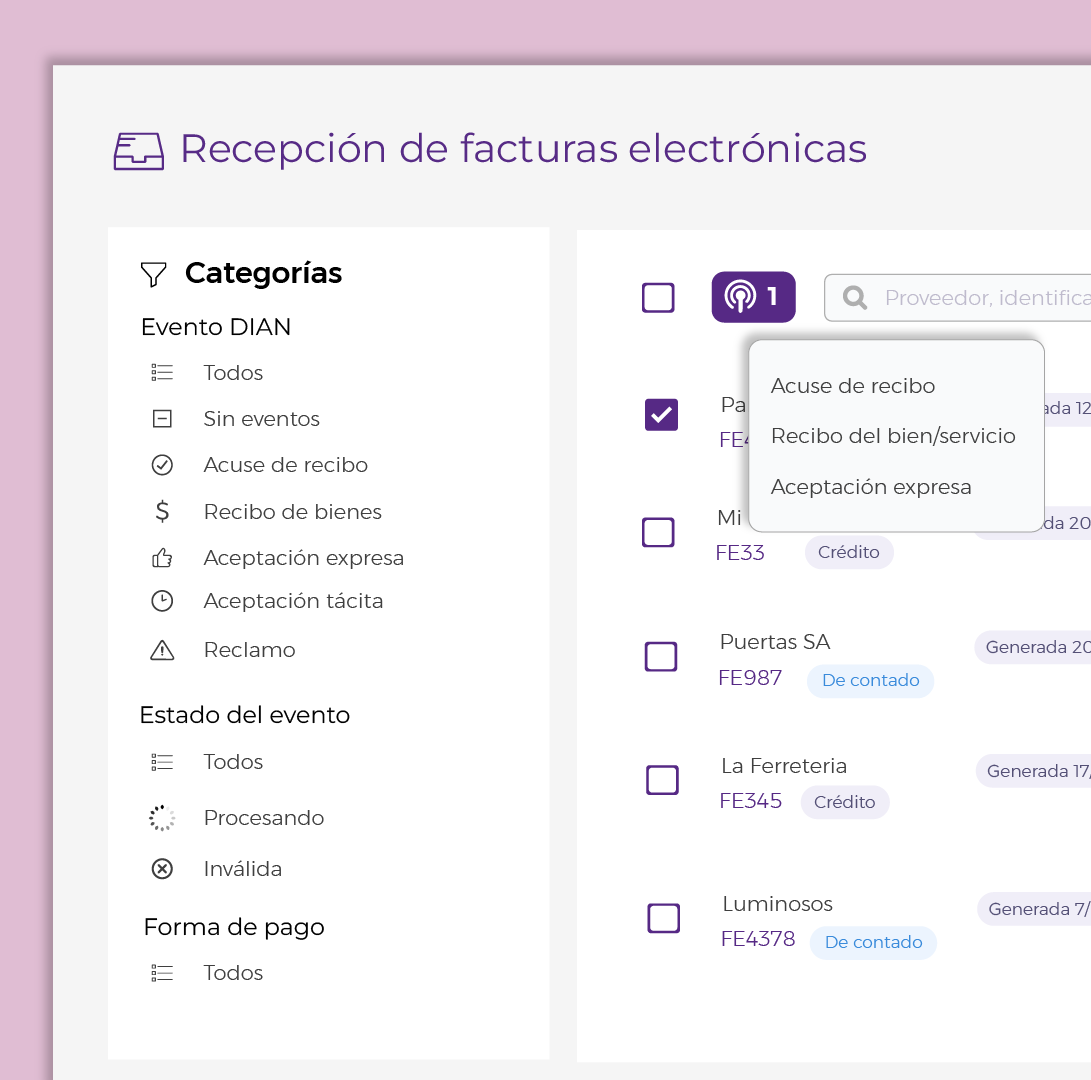Choose Aceptación expresa in dropdown menu
Viewport: 1091px width, 1080px height.
871,487
